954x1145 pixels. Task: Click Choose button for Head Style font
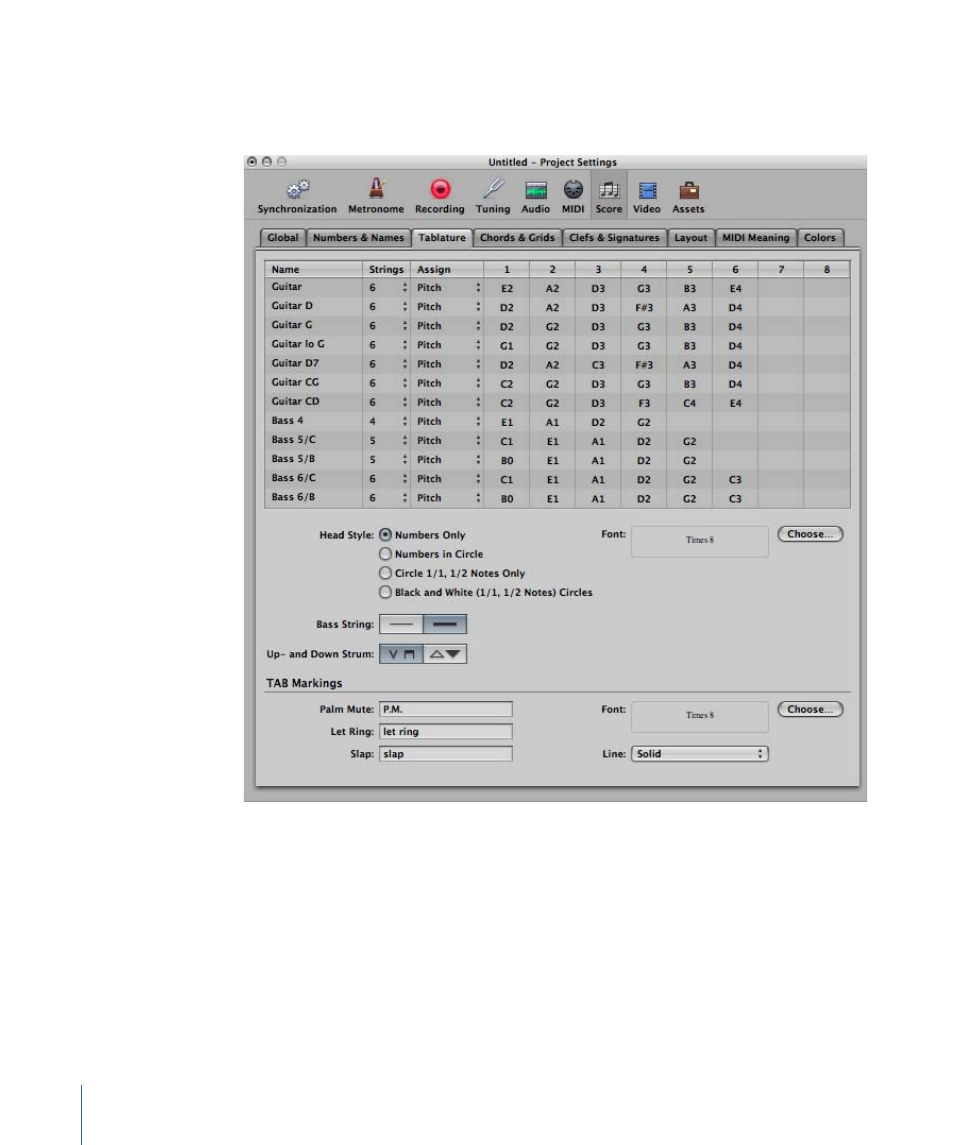click(x=810, y=534)
